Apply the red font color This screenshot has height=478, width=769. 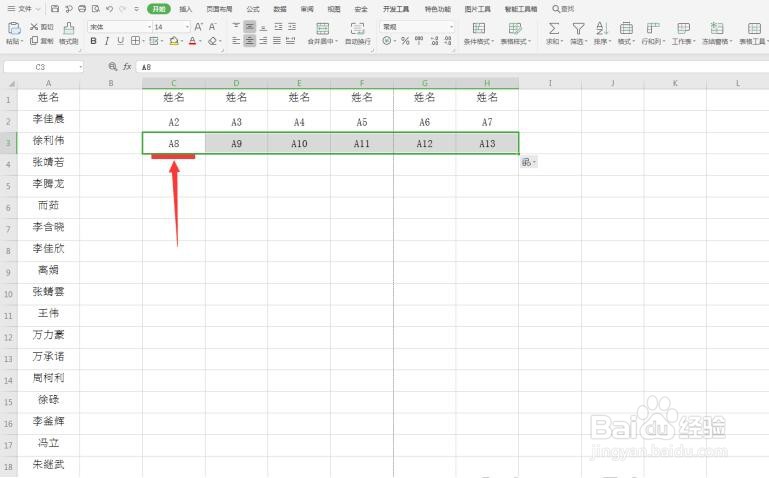(192, 41)
